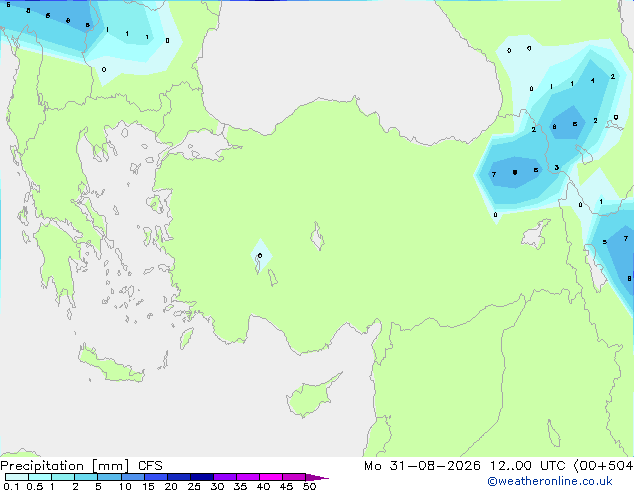Image resolution: width=634 pixels, height=490 pixels.
Task: Click the above-50 arrow tip of legend
Action: (317, 477)
